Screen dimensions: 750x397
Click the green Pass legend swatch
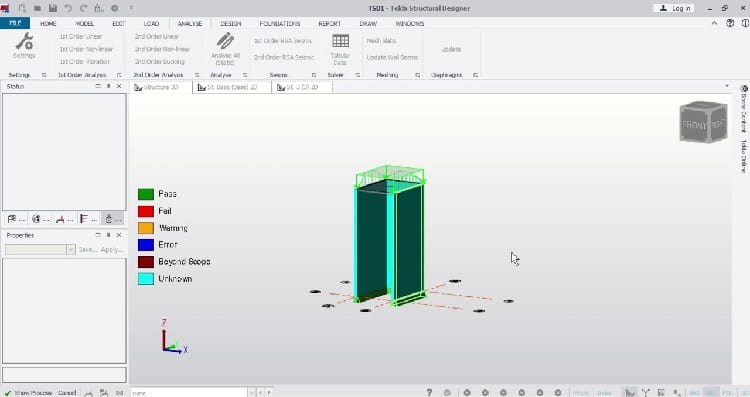pos(146,194)
